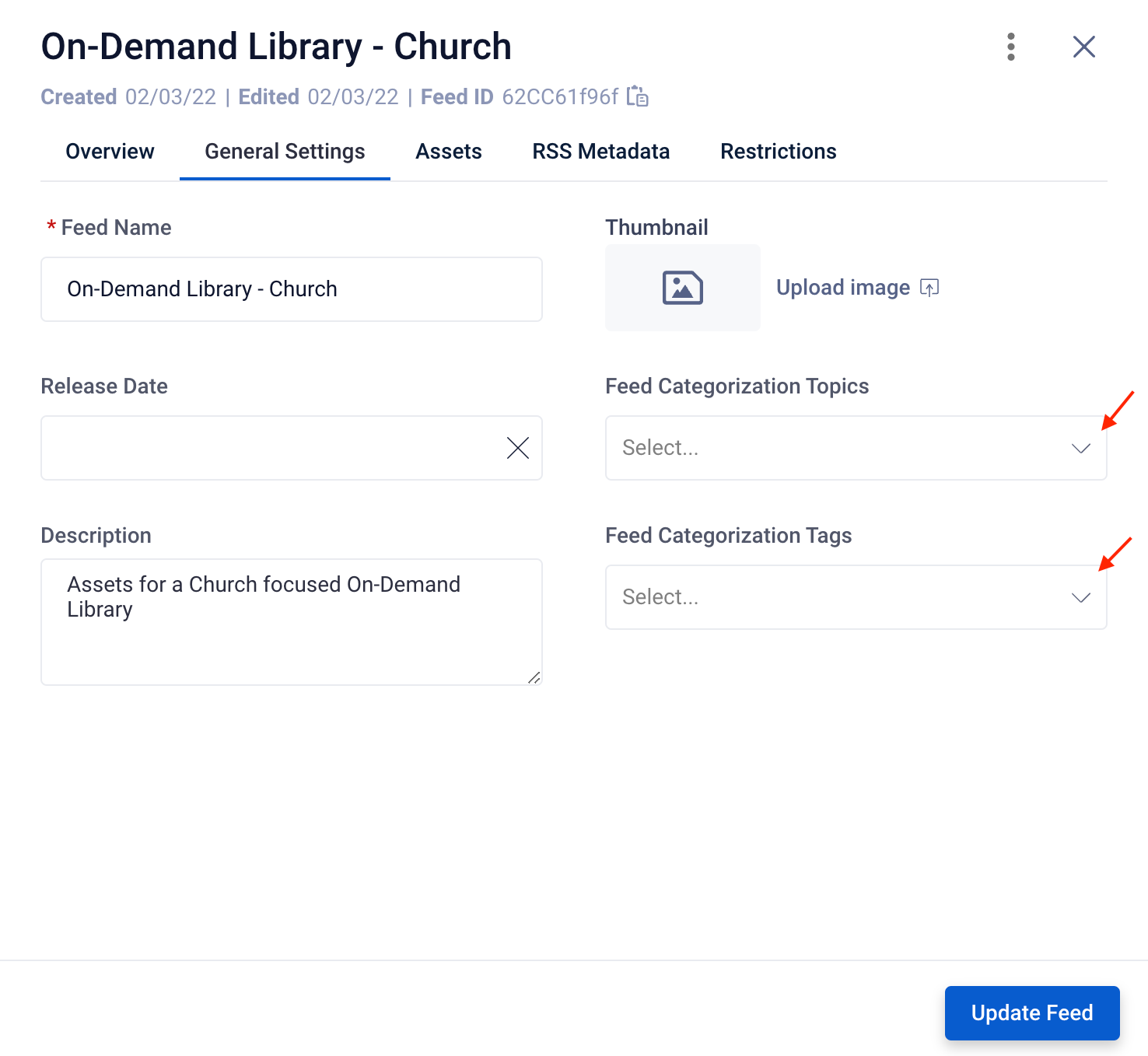Close the feed dialog with X icon
The height and width of the screenshot is (1056, 1148).
1083,47
